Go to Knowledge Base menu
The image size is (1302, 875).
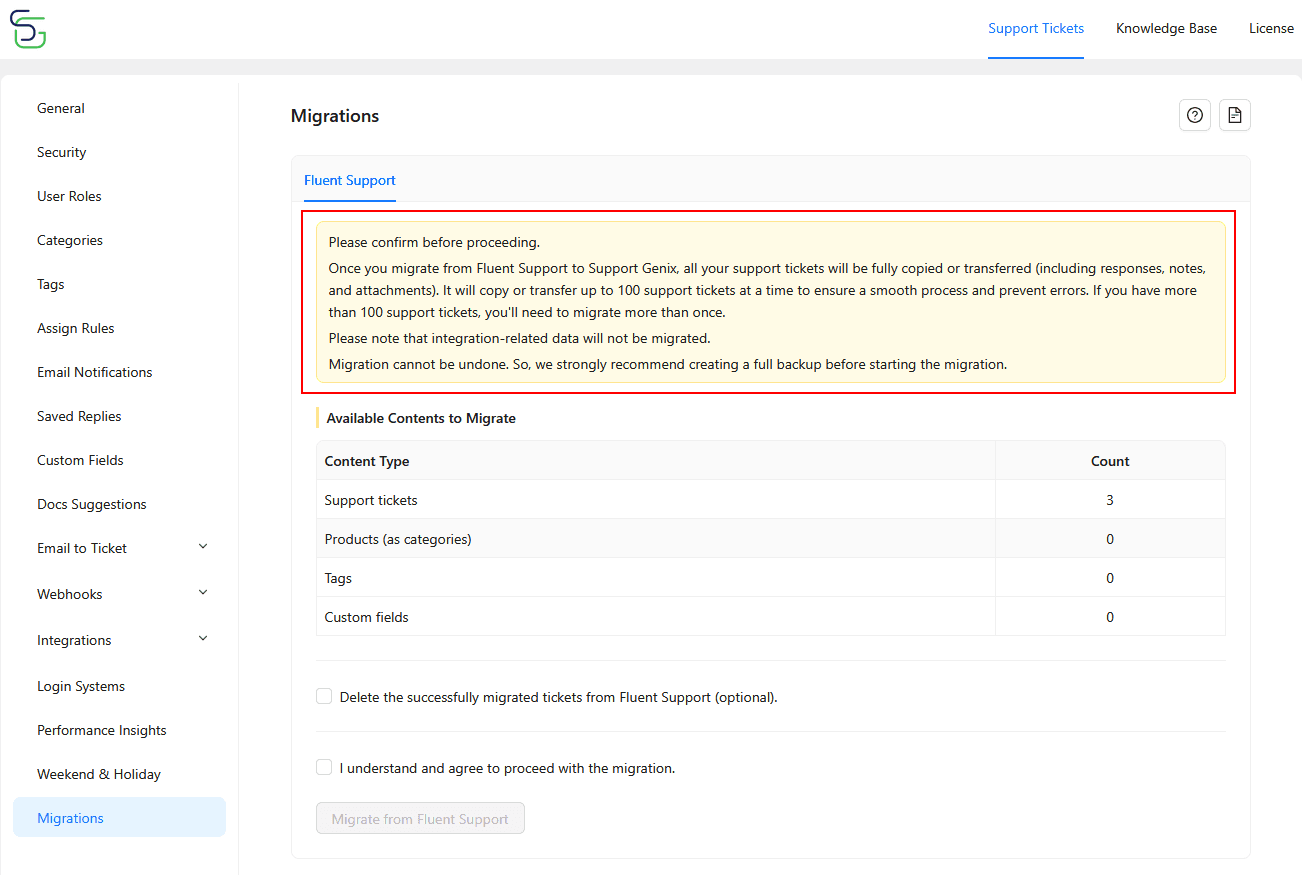(x=1166, y=29)
